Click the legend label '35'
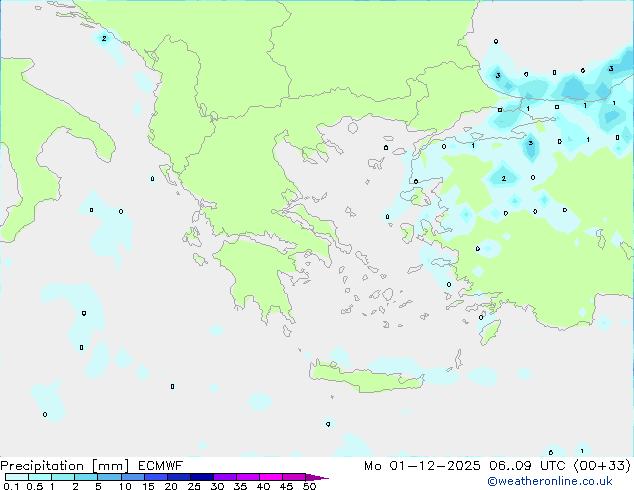 coord(240,486)
